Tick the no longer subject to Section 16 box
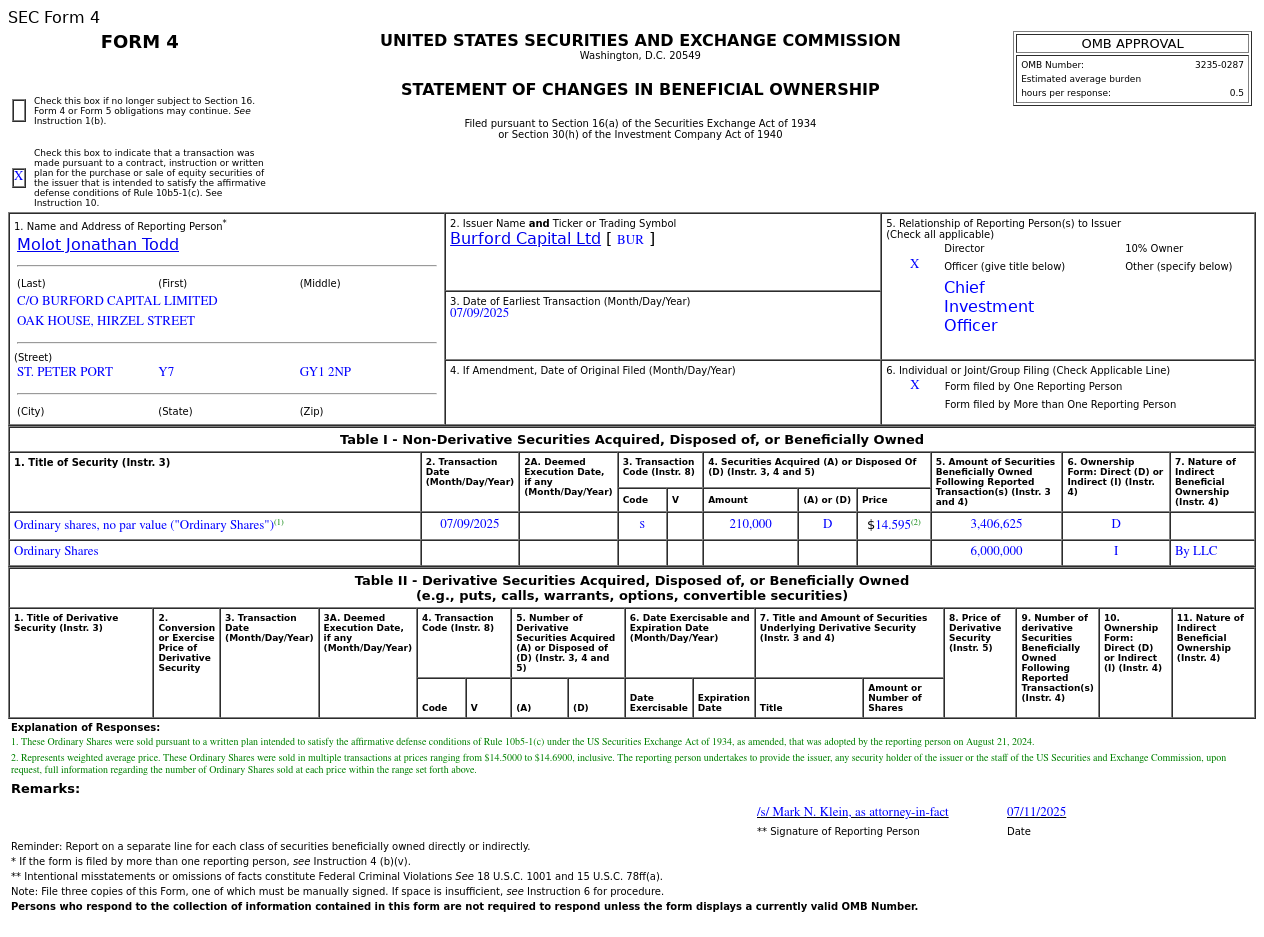 coord(19,111)
